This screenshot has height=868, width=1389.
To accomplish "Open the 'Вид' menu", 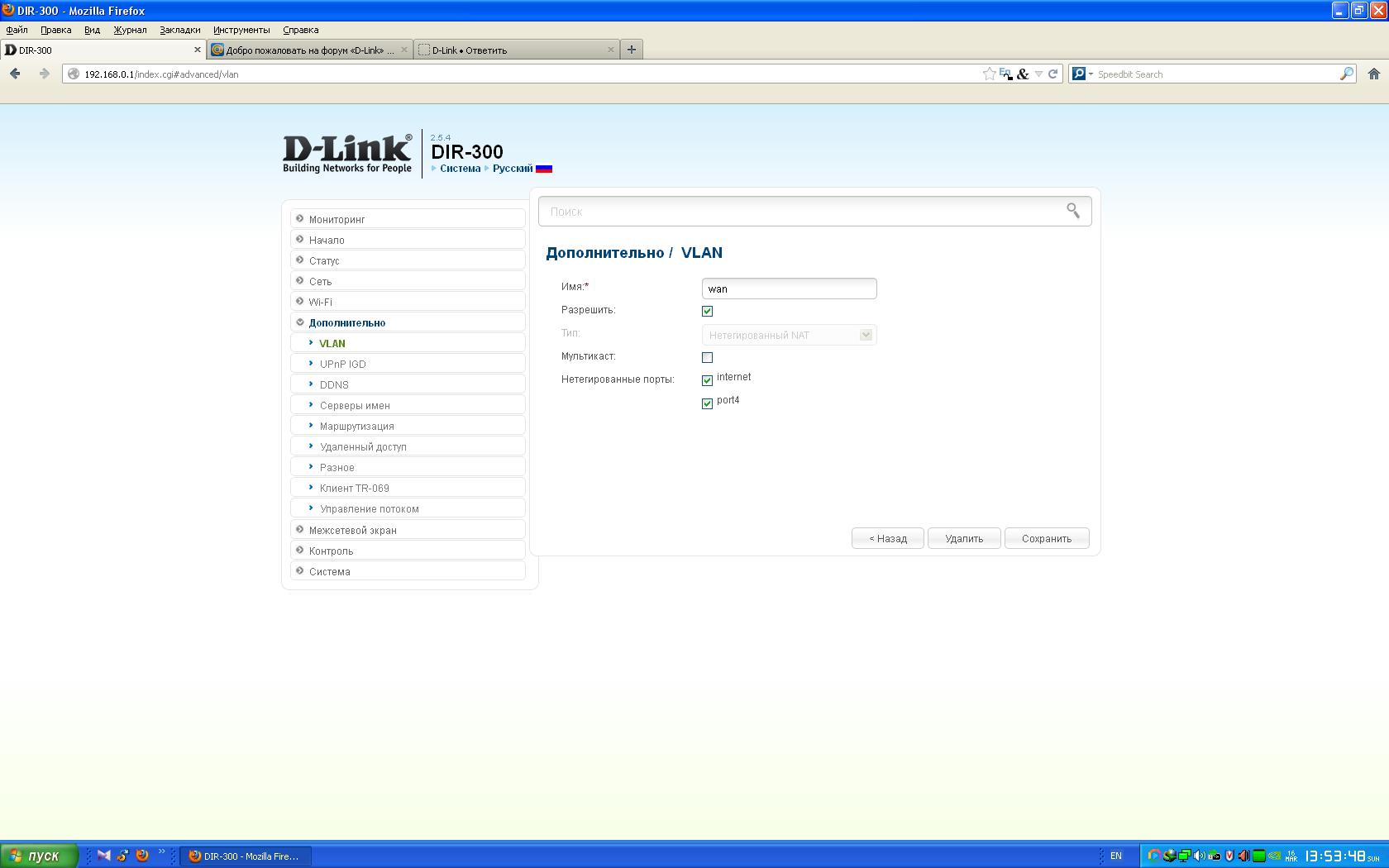I will (x=92, y=30).
